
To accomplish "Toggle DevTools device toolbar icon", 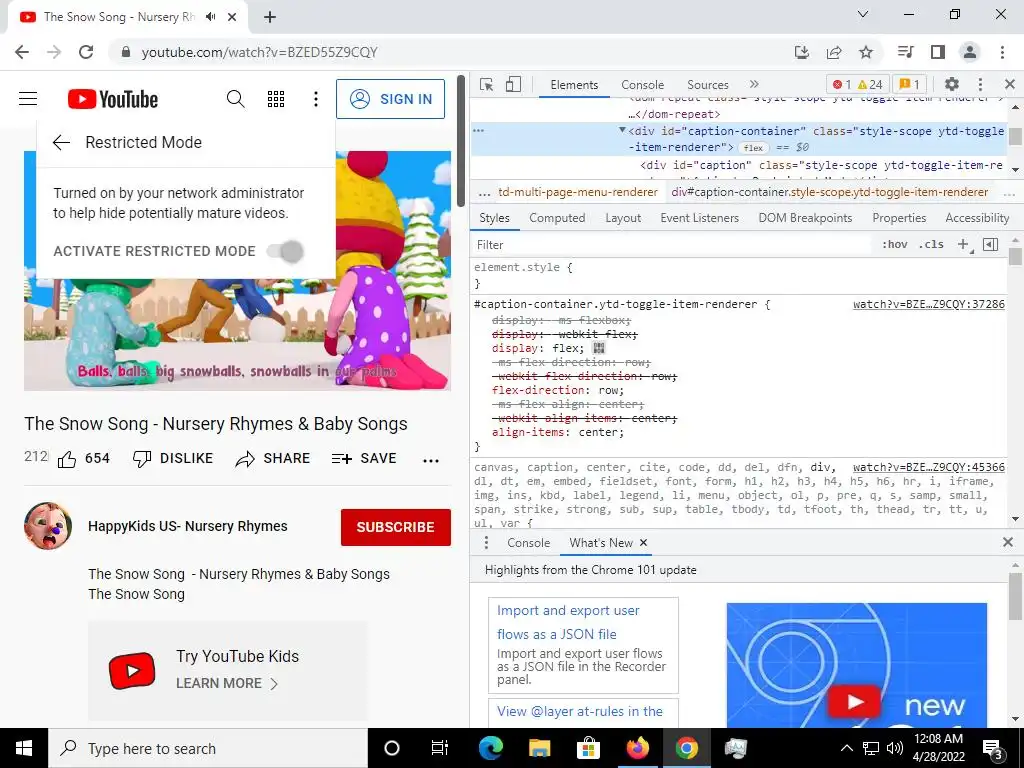I will (x=513, y=84).
